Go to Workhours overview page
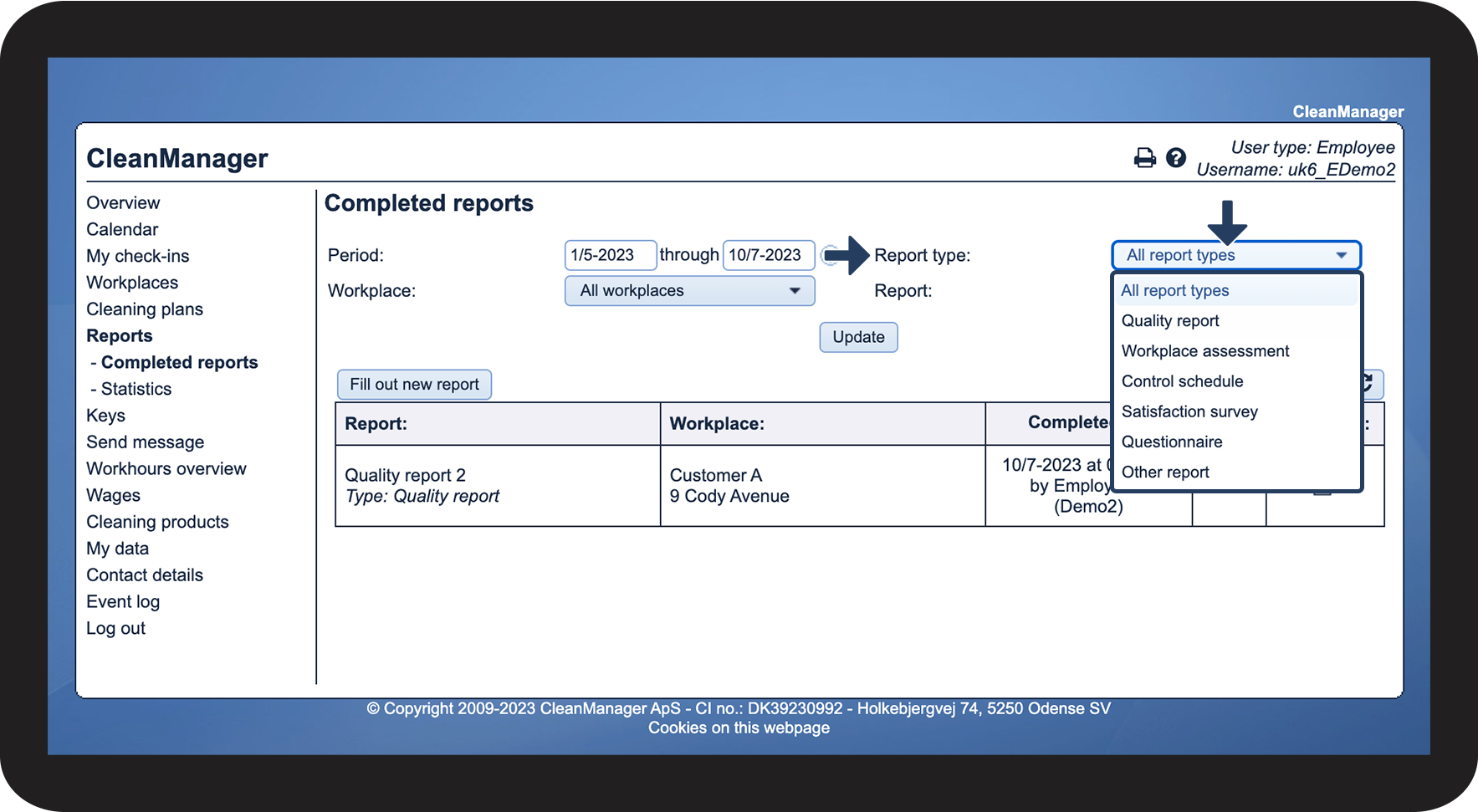This screenshot has width=1478, height=812. [166, 469]
